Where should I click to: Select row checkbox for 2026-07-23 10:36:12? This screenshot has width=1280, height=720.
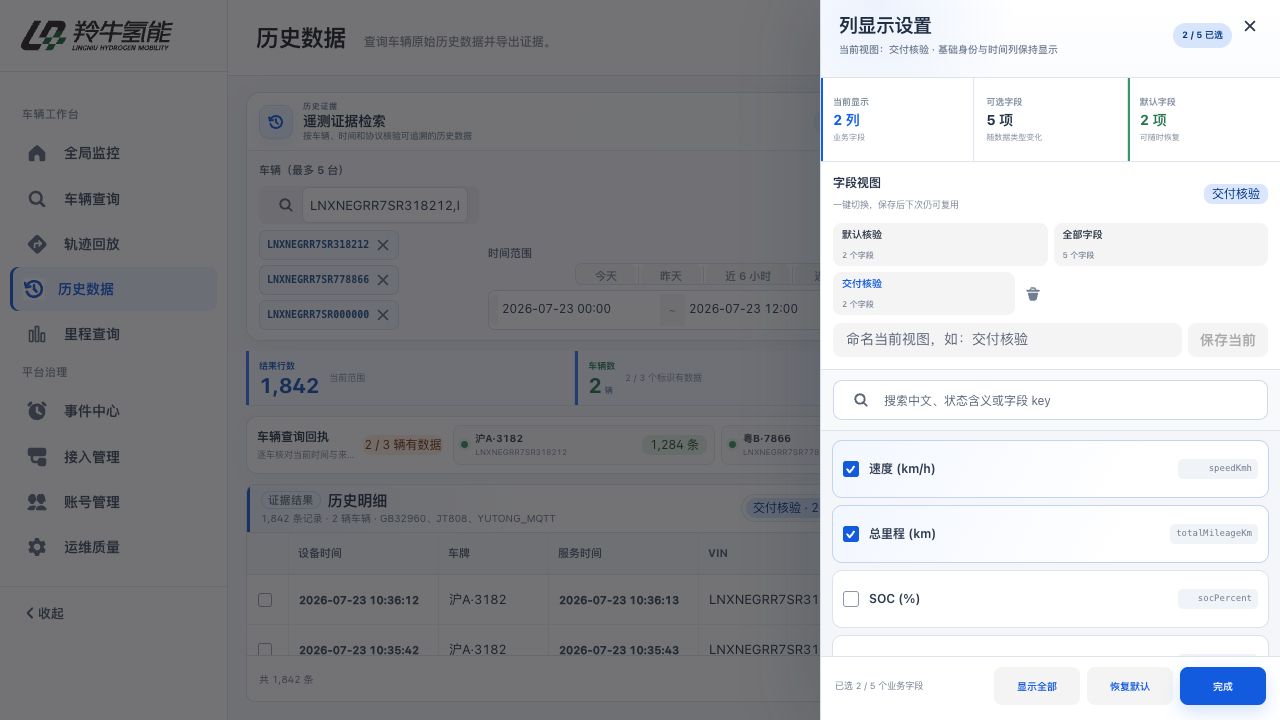tap(265, 600)
